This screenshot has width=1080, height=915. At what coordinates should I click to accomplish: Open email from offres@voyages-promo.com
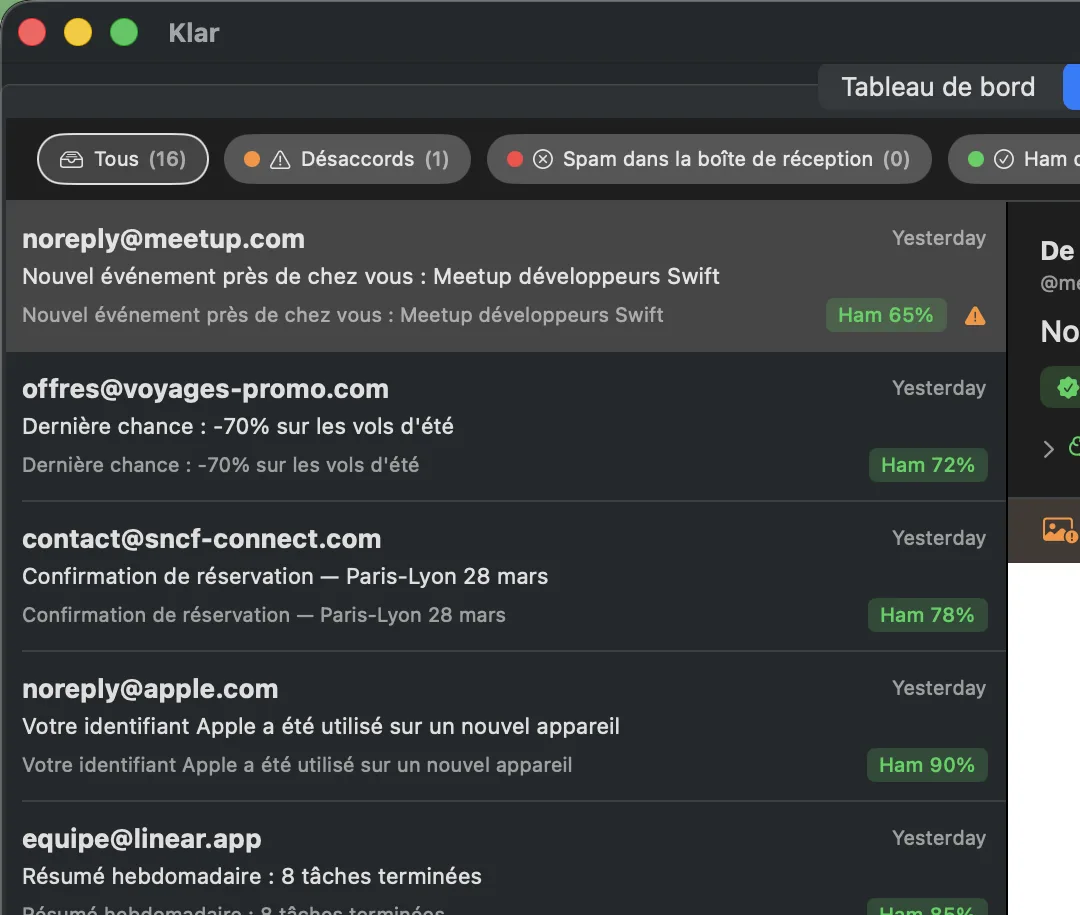[x=506, y=426]
